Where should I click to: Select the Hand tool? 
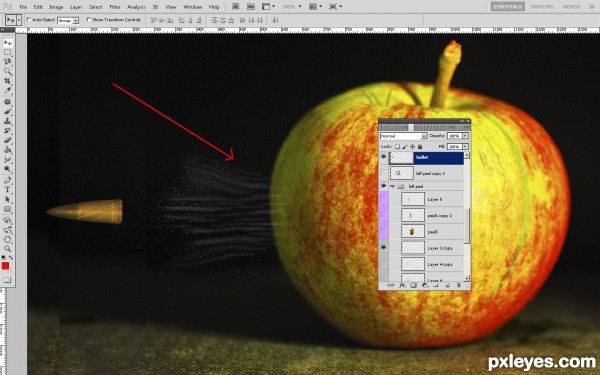[x=8, y=239]
